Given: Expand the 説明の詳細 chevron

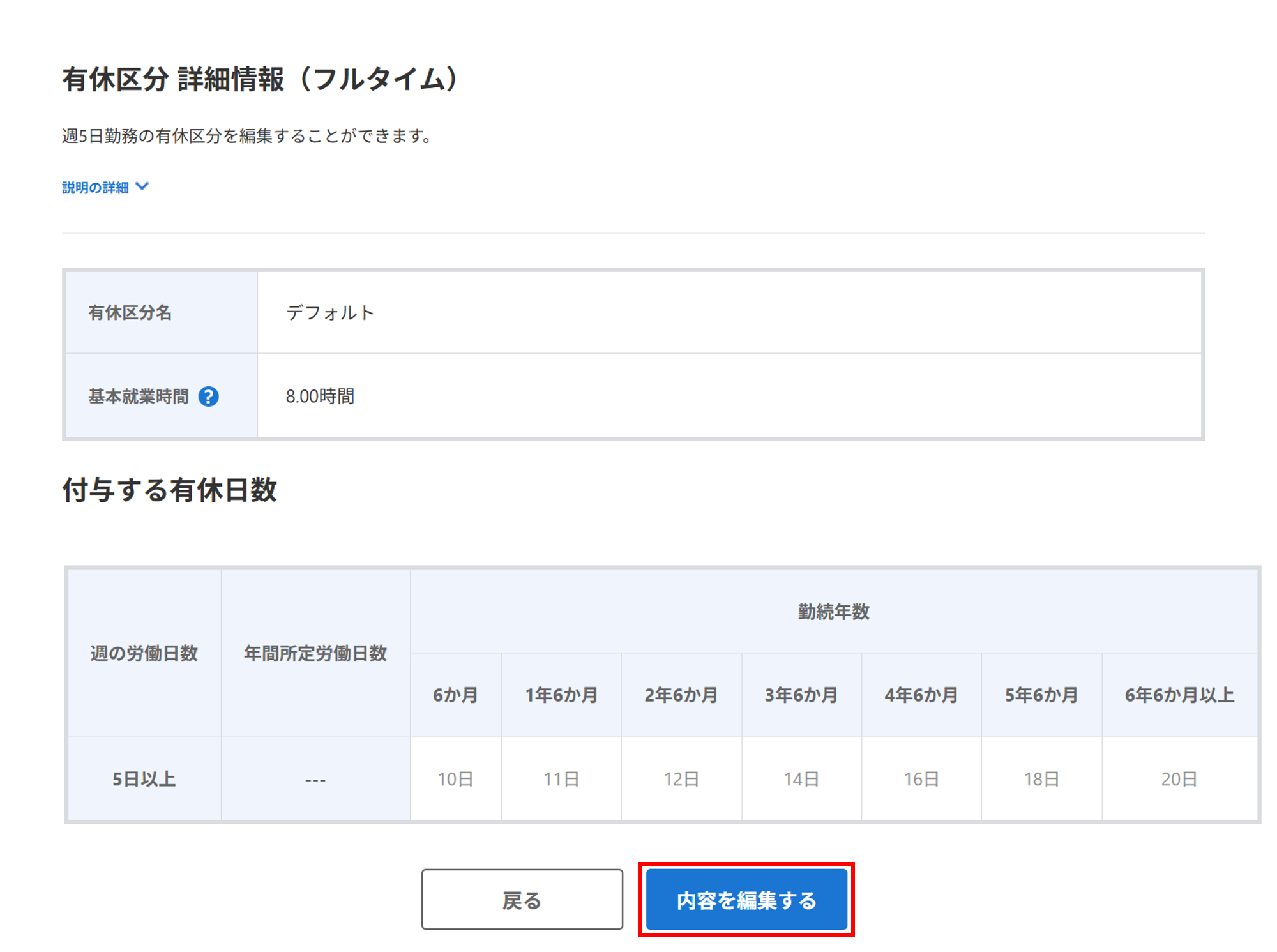Looking at the screenshot, I should tap(142, 186).
